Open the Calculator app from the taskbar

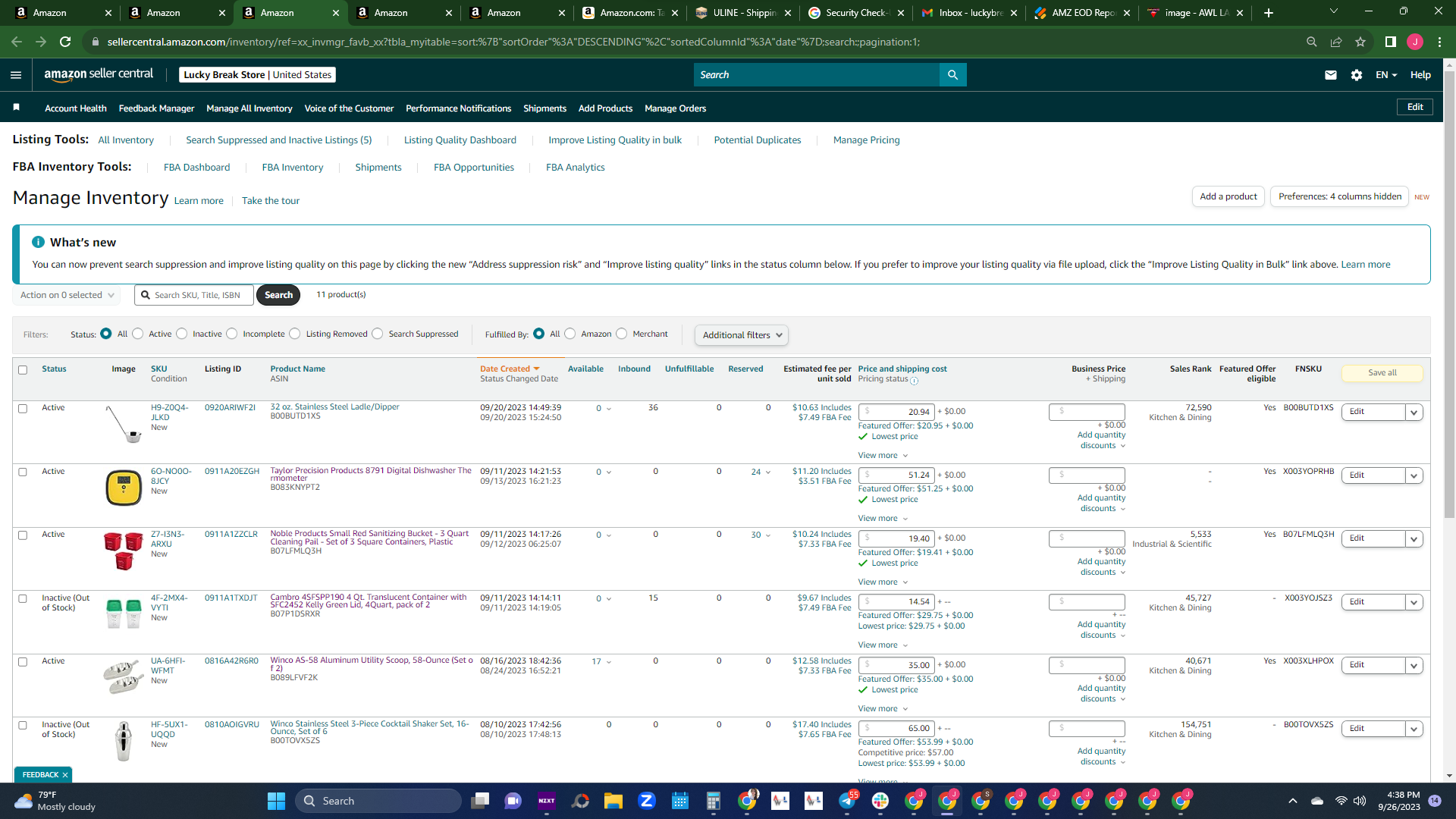714,801
